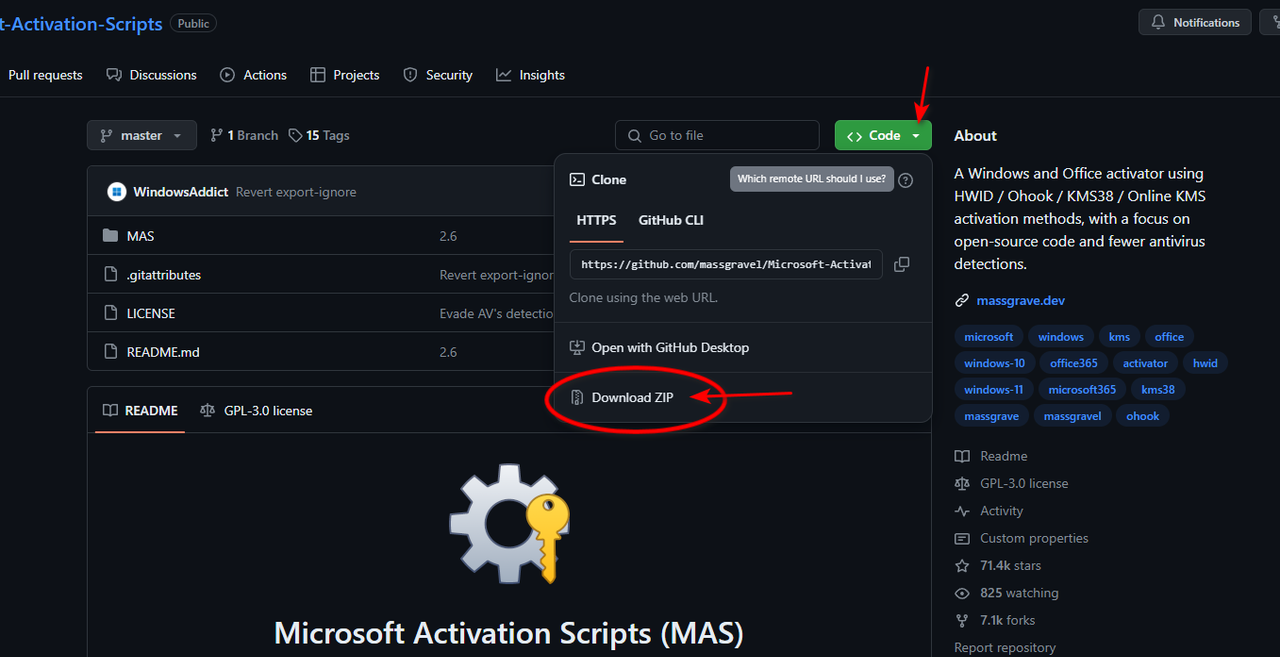Select the README tab
This screenshot has width=1280, height=657.
tap(140, 411)
